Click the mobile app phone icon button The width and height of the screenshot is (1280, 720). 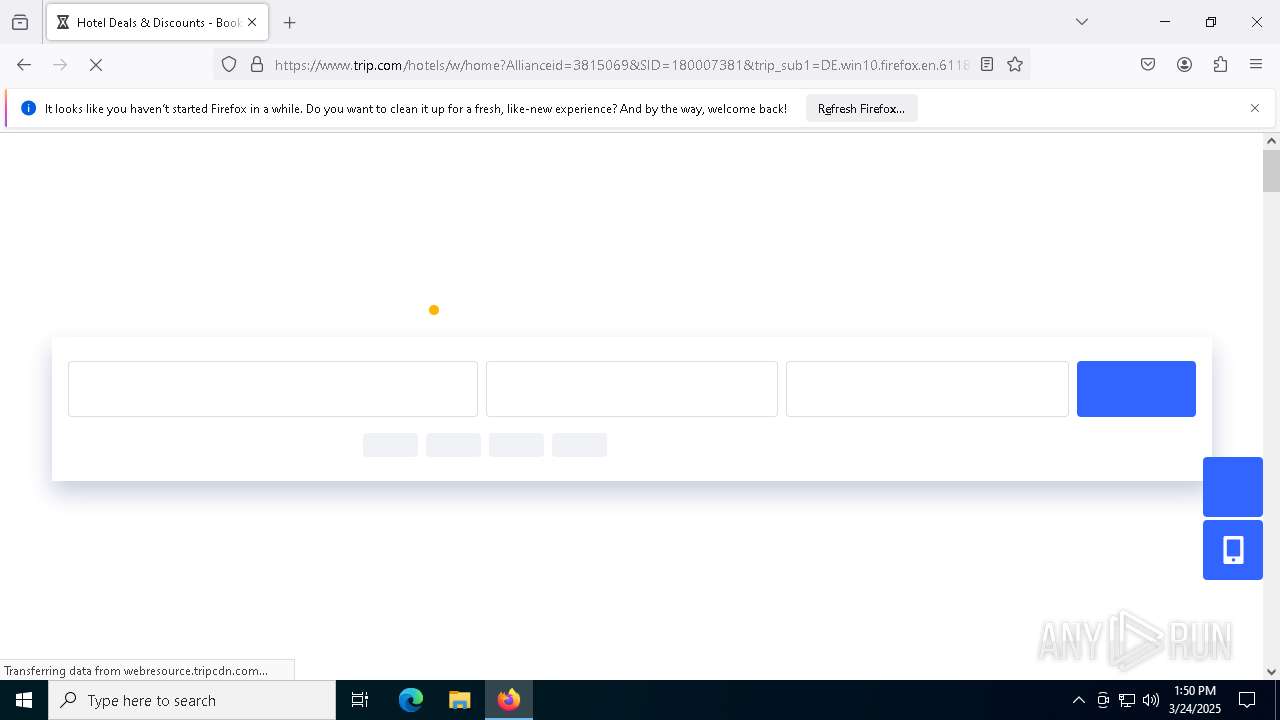pyautogui.click(x=1233, y=550)
